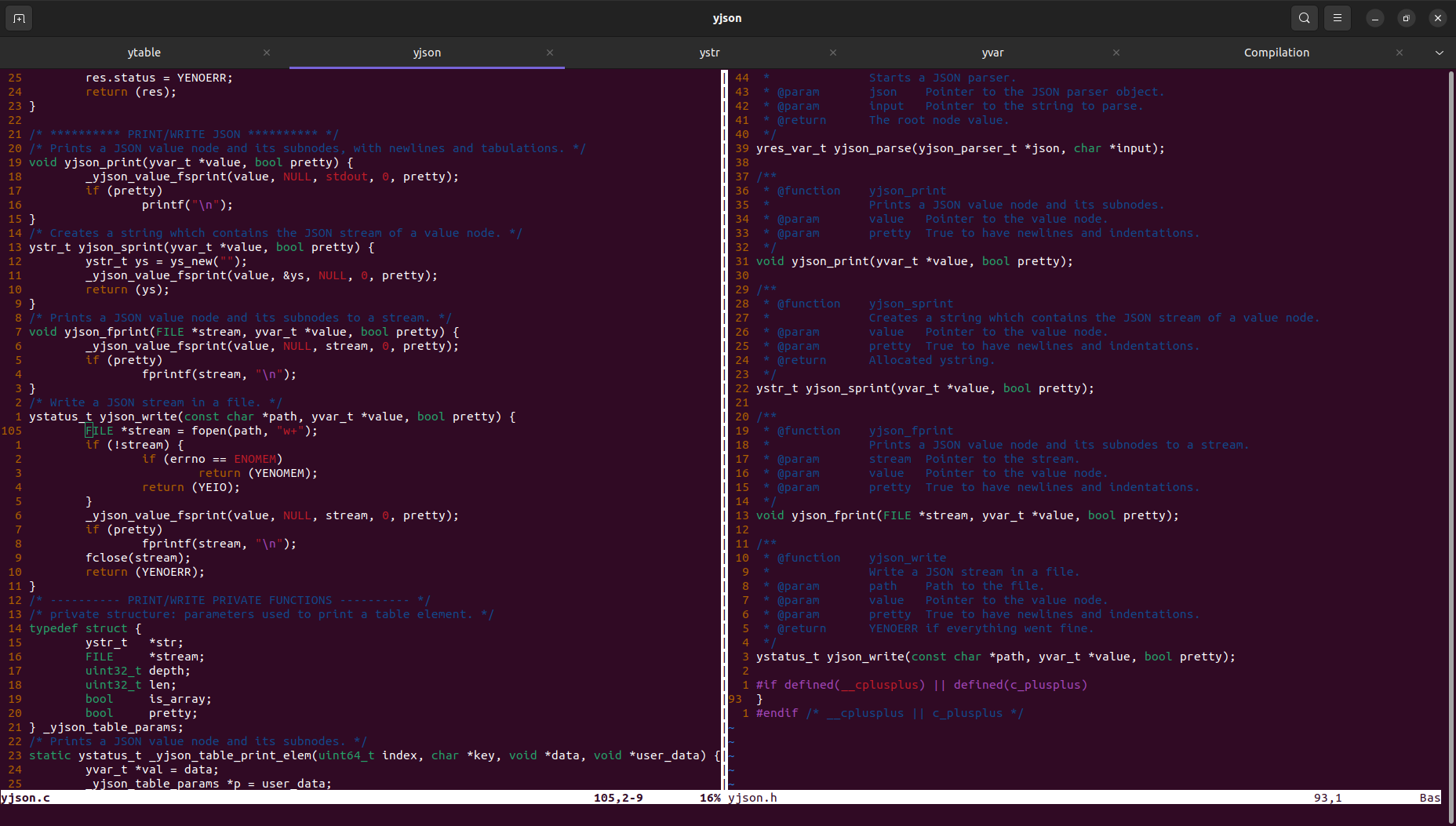Image resolution: width=1456 pixels, height=826 pixels.
Task: Expand the tab list dropdown arrow
Action: 1439,53
